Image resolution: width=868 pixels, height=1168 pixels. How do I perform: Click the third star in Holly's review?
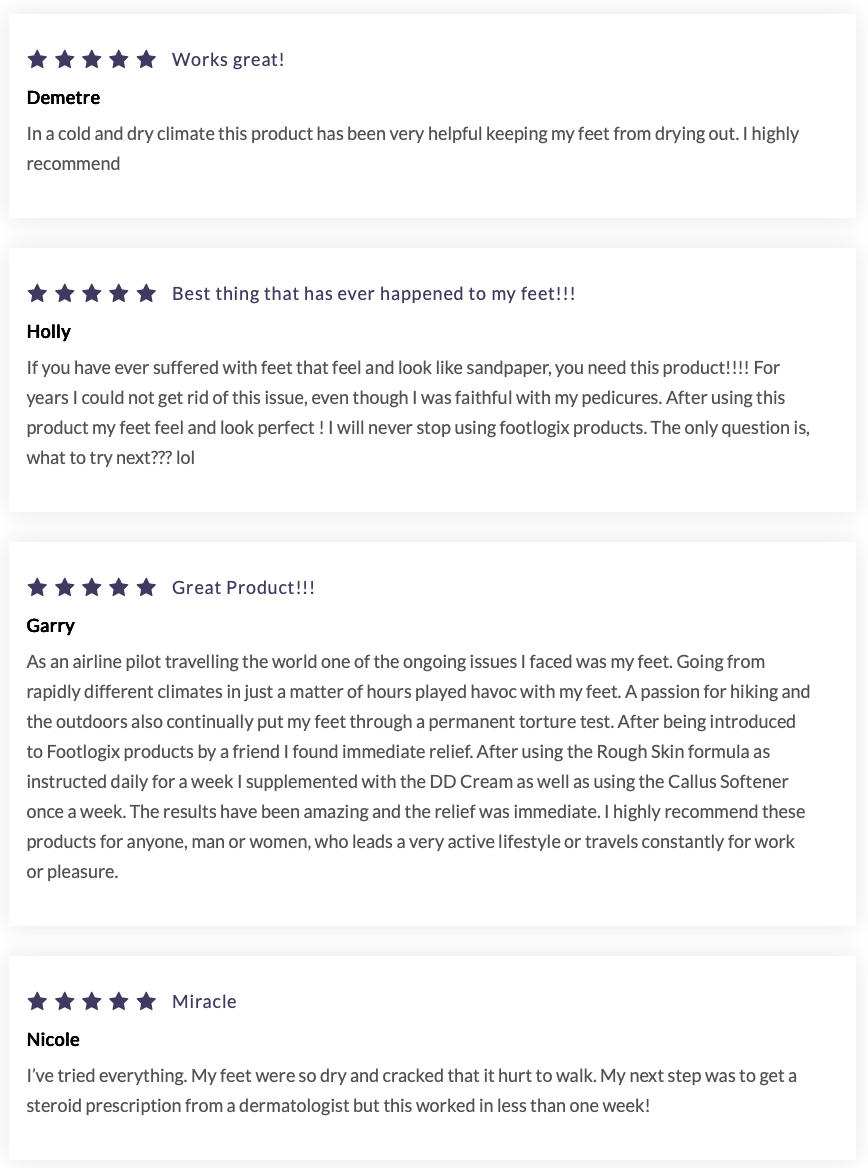(92, 293)
